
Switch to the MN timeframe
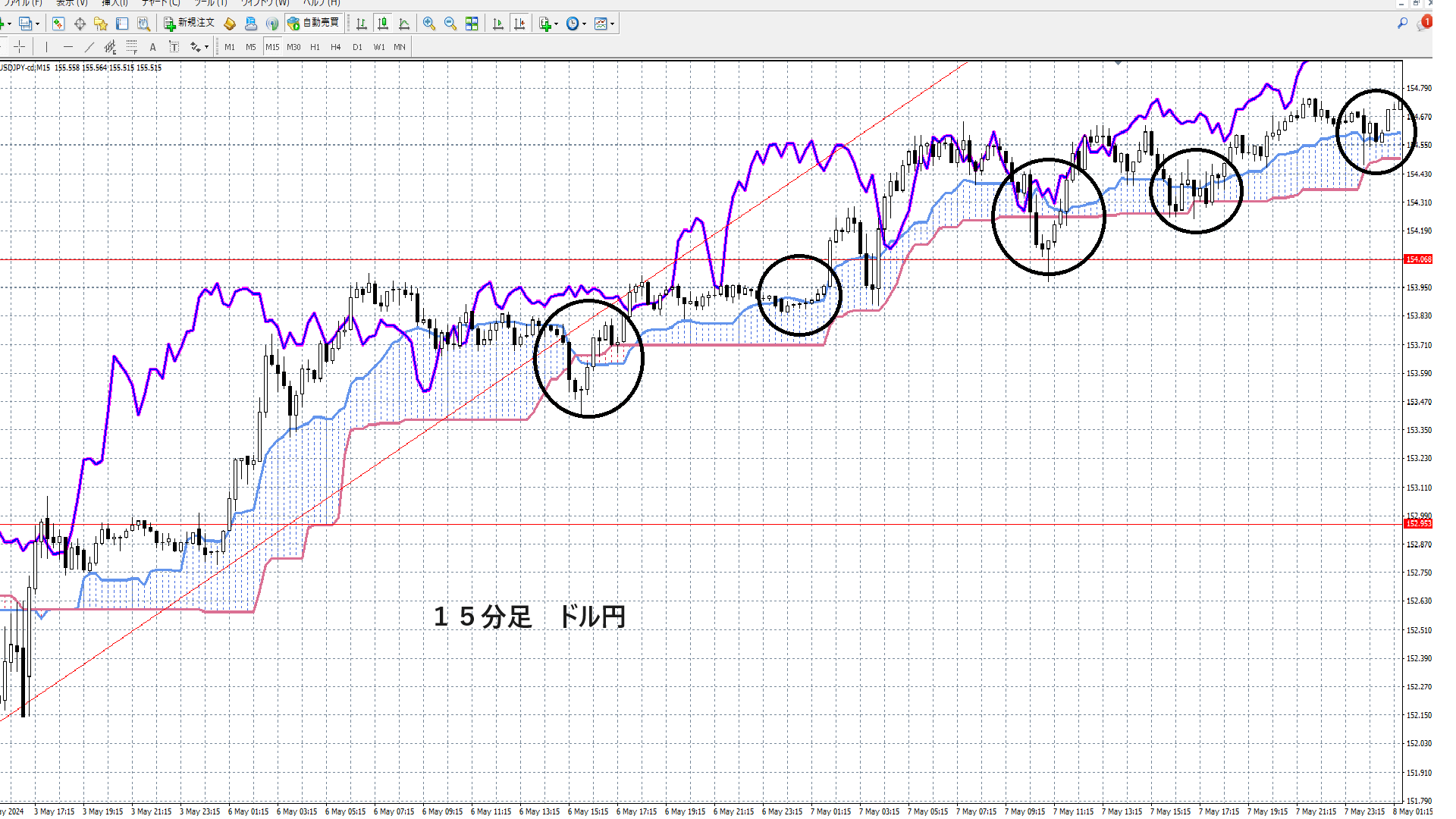[x=400, y=47]
